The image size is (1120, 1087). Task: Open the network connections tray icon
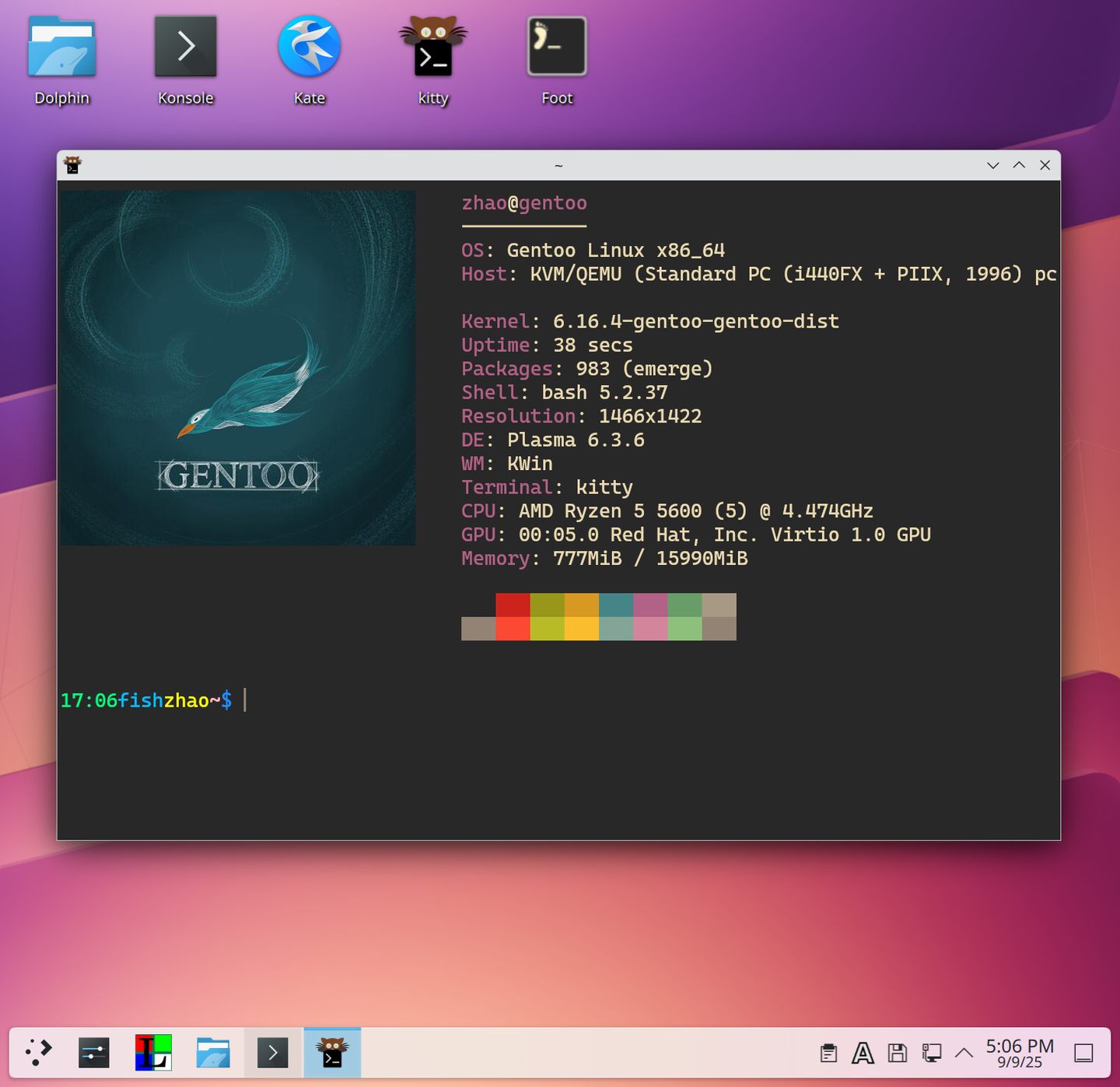click(x=931, y=1053)
